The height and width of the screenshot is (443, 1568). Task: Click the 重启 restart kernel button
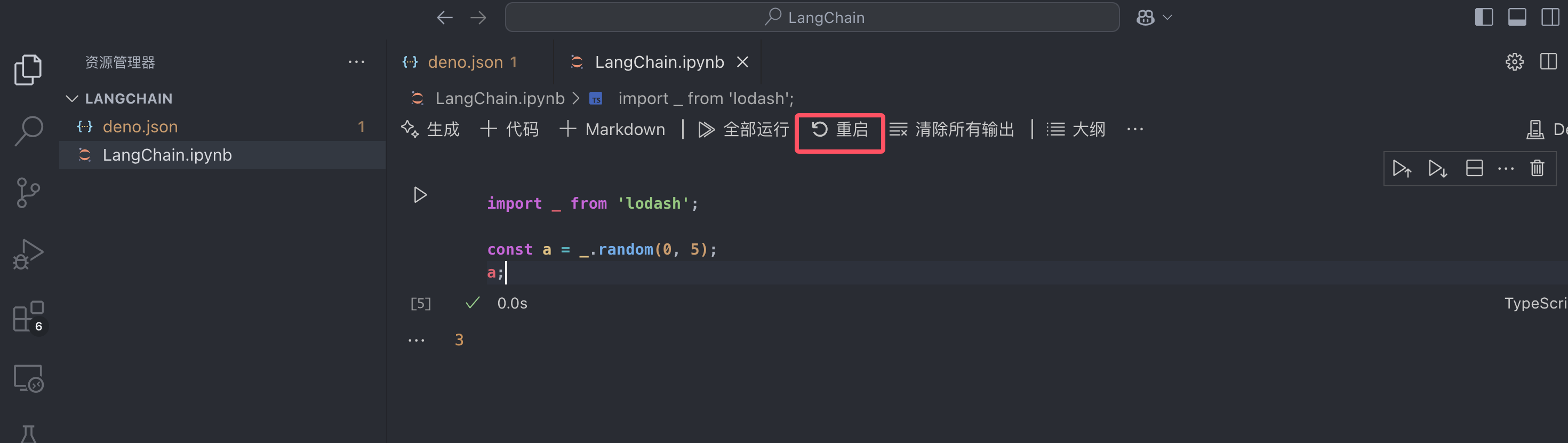click(x=839, y=129)
